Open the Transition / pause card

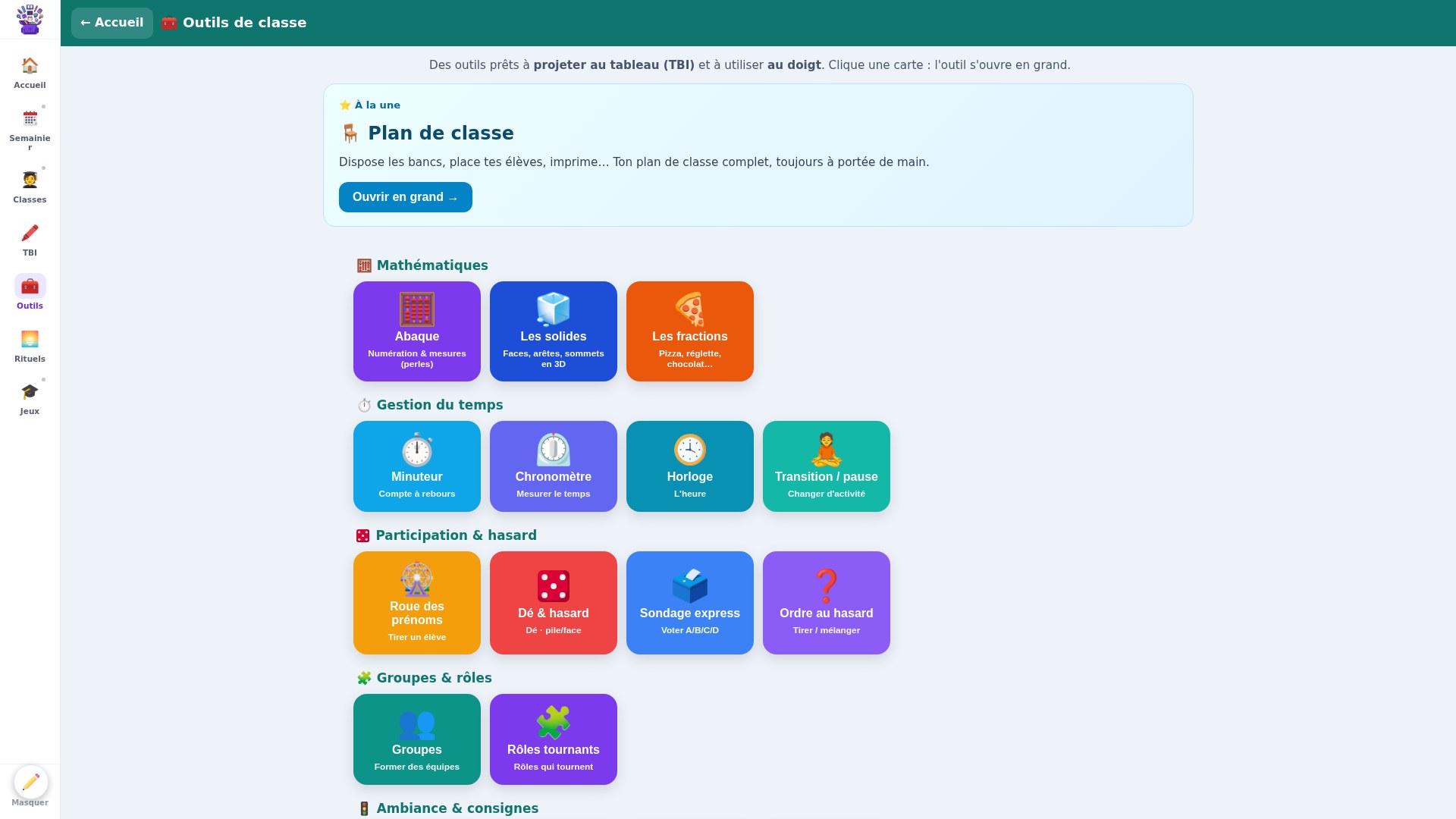click(827, 466)
